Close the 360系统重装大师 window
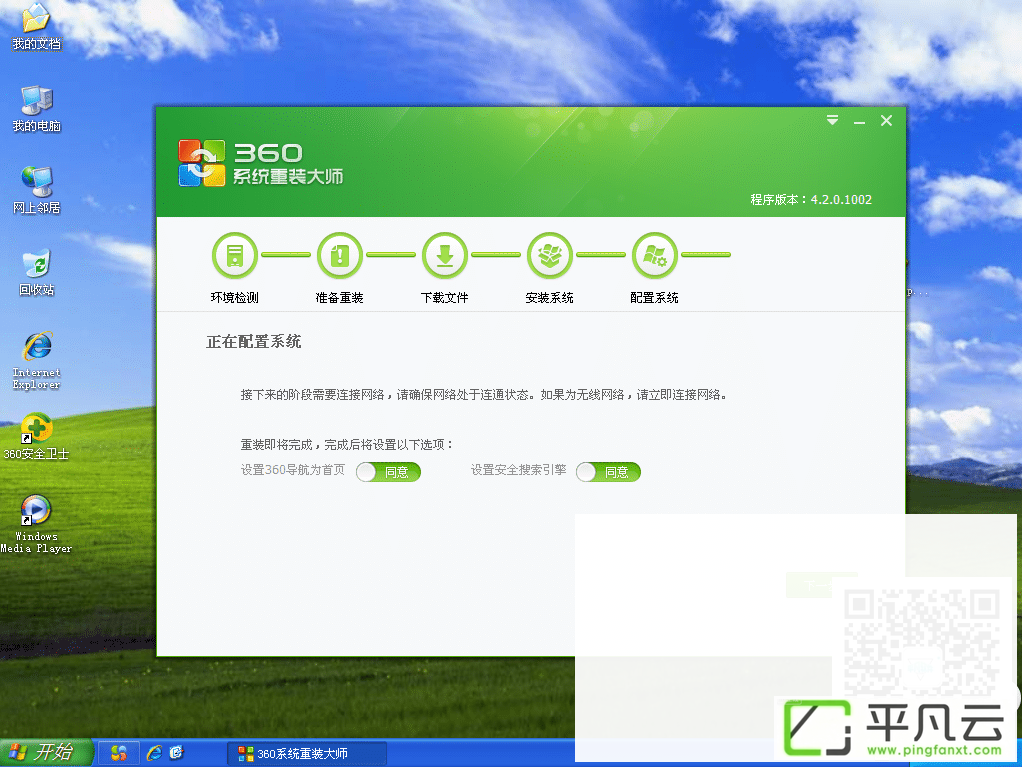Viewport: 1022px width, 767px height. (886, 121)
